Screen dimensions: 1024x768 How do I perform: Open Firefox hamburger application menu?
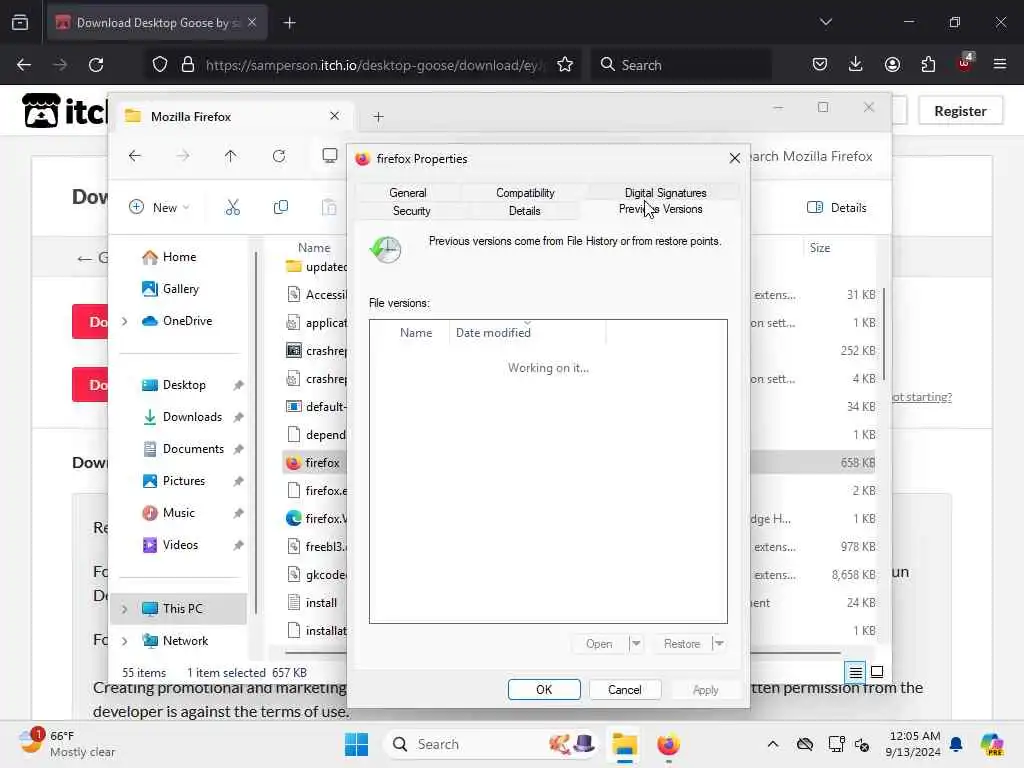pos(1000,65)
